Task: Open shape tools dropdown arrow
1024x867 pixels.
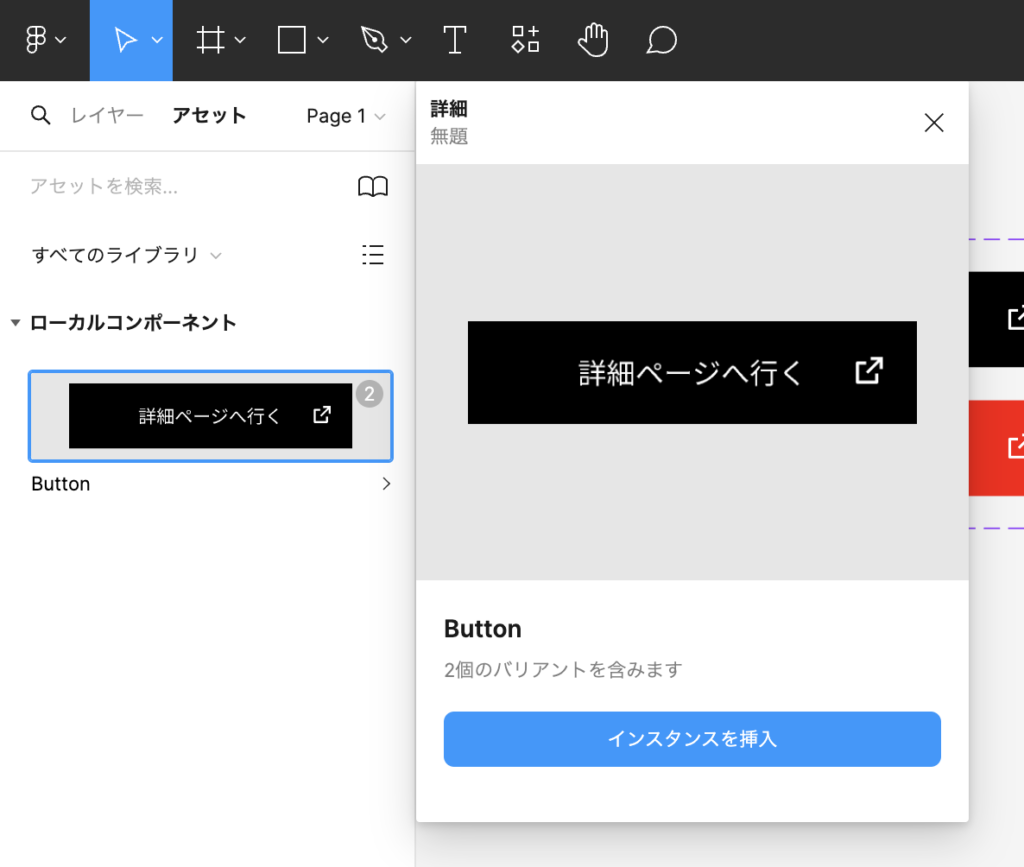Action: point(323,40)
